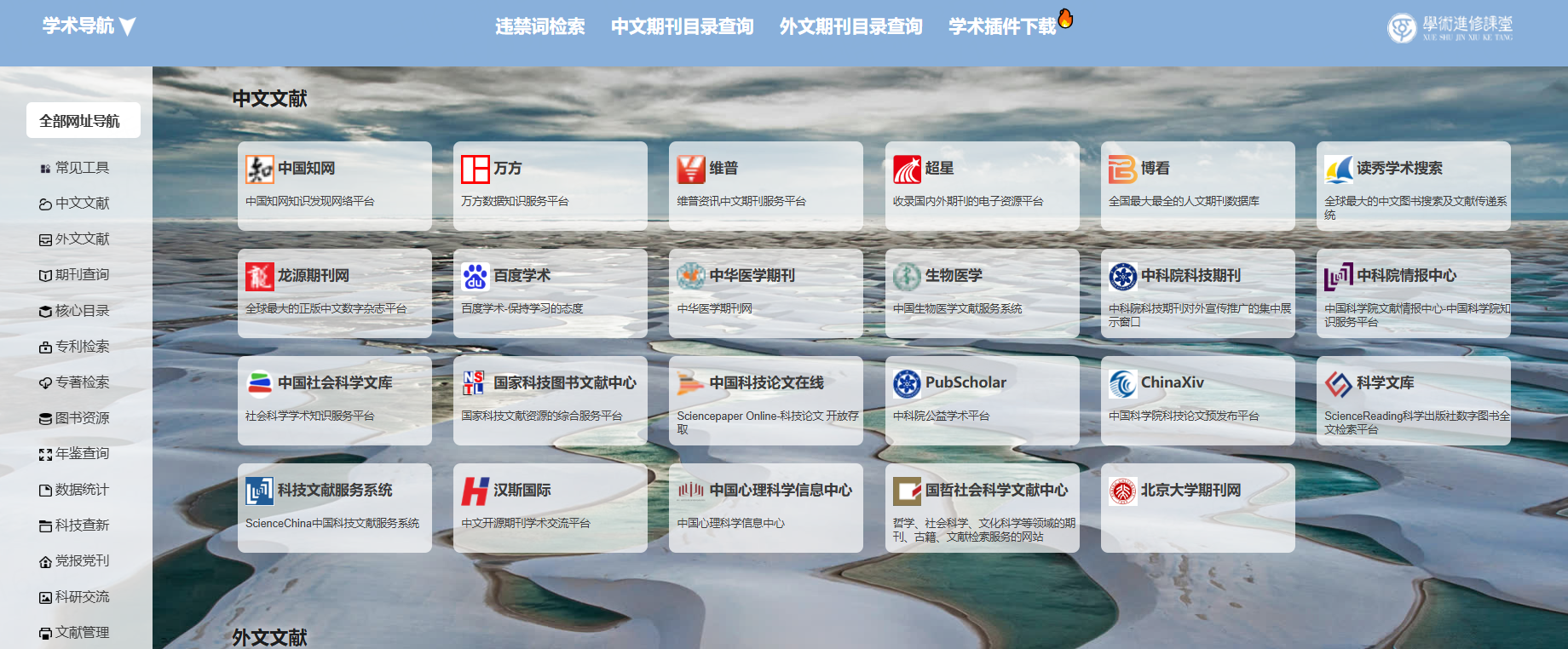The image size is (1568, 649).
Task: Select 期刊查询 in sidebar
Action: click(x=75, y=275)
